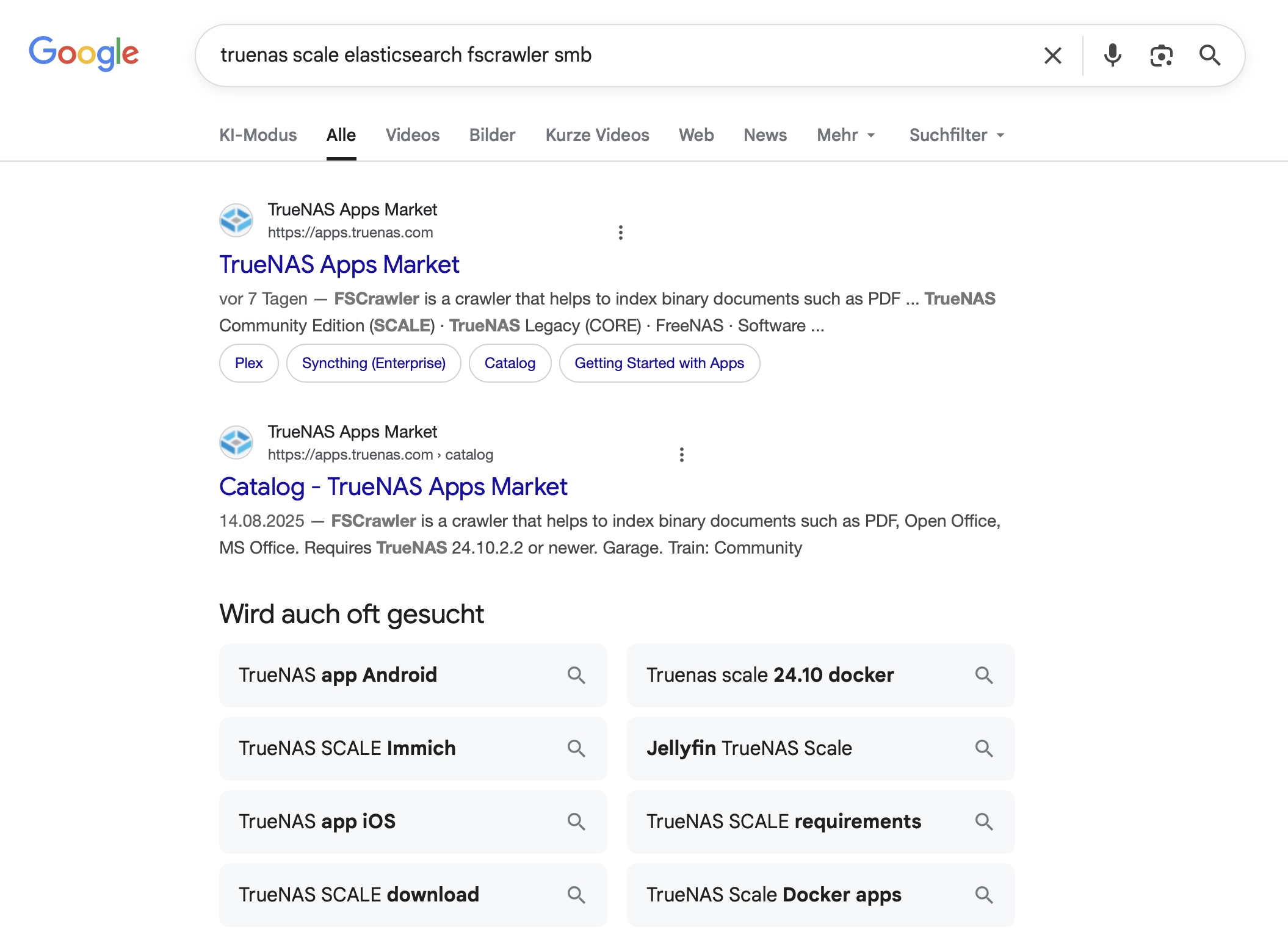Open Google Lens image search icon
Viewport: 1288px width, 946px height.
(x=1161, y=56)
